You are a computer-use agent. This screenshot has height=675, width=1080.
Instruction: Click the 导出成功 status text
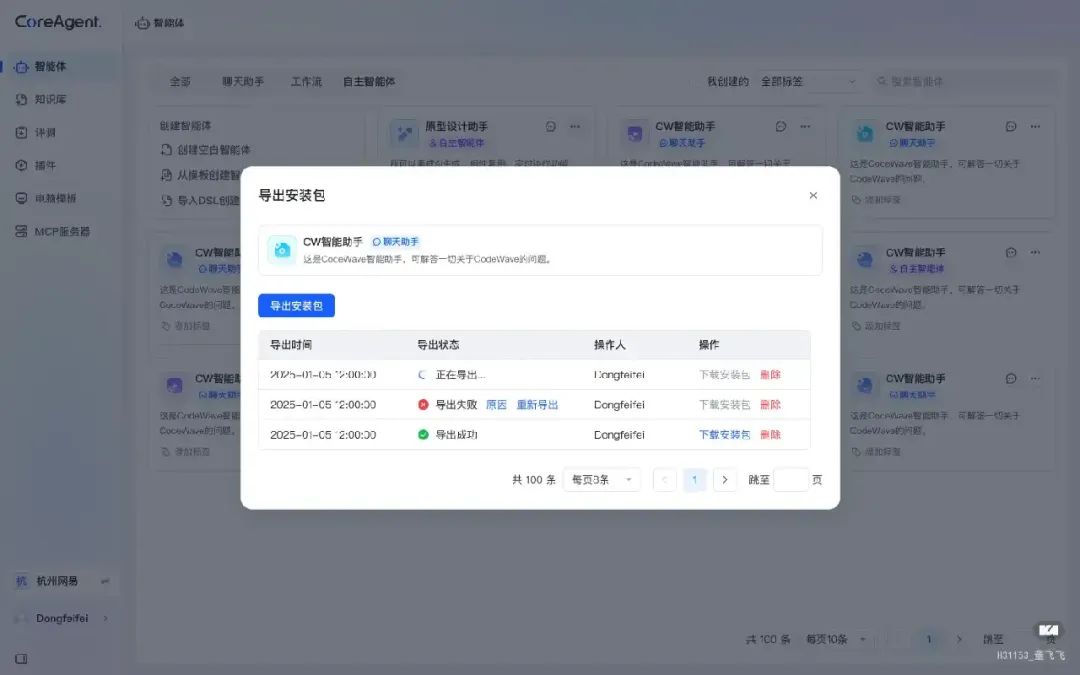[456, 435]
